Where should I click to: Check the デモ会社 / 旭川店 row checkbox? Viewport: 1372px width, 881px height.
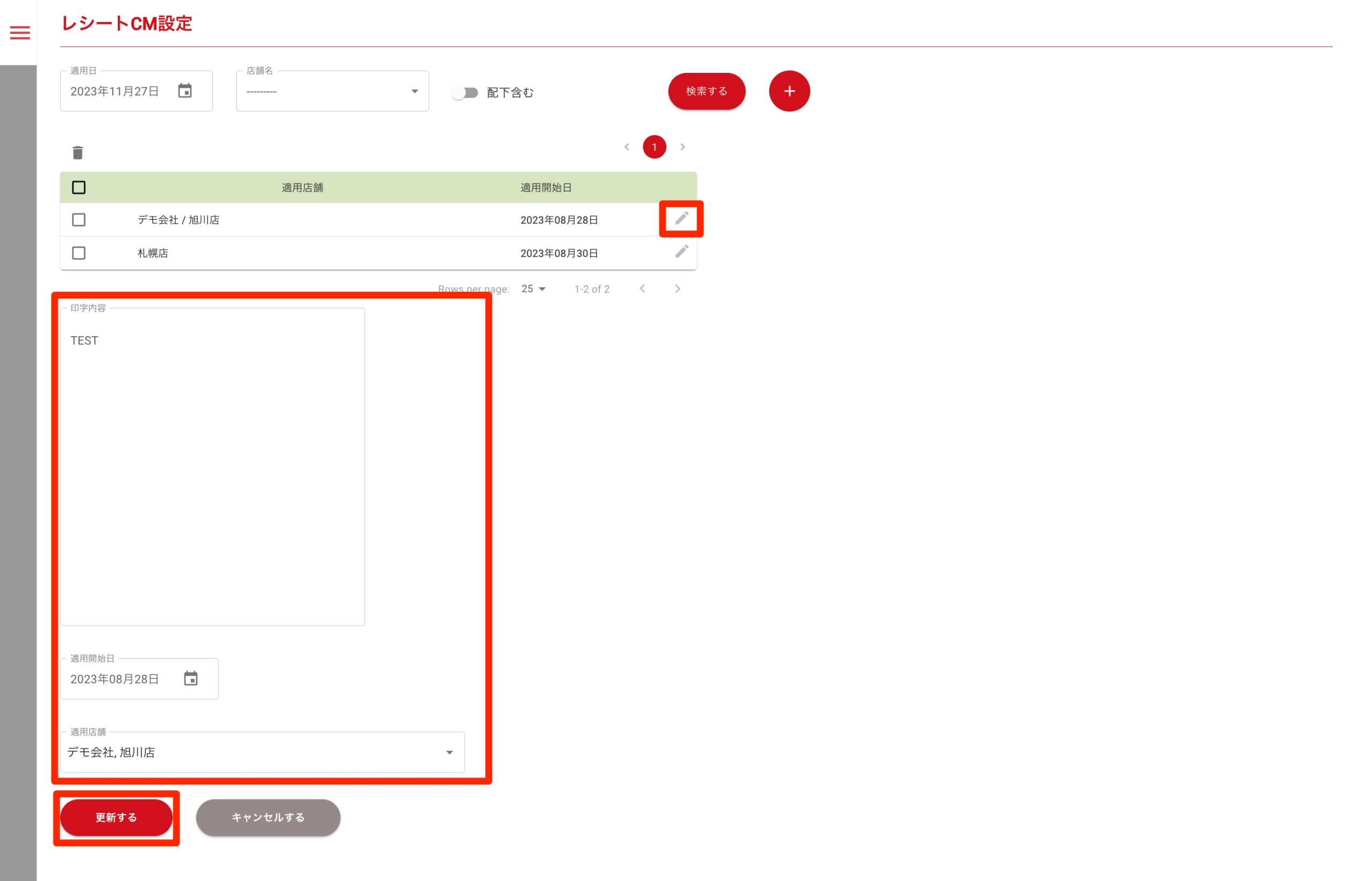(x=79, y=220)
